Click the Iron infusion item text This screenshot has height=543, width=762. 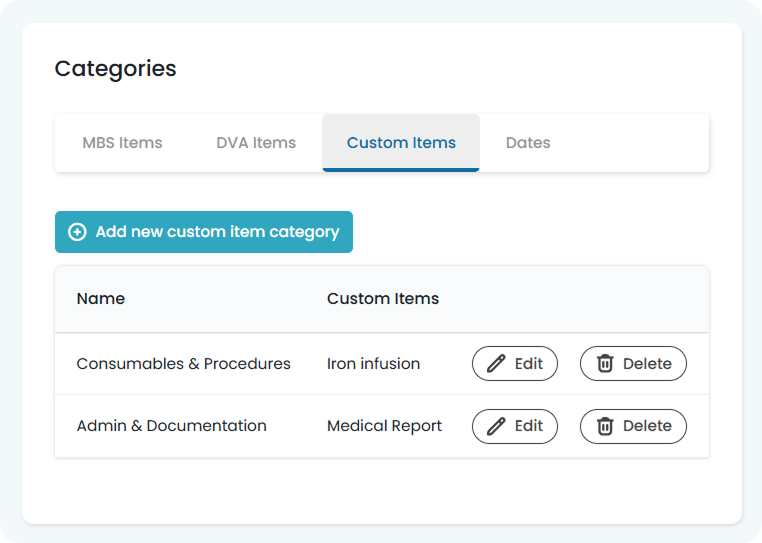pyautogui.click(x=373, y=364)
